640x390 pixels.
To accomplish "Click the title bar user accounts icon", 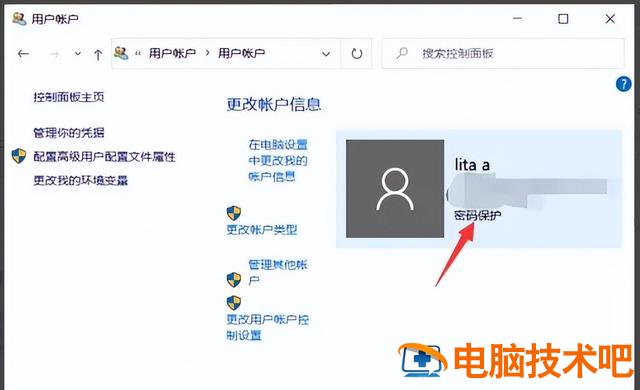I will [19, 19].
